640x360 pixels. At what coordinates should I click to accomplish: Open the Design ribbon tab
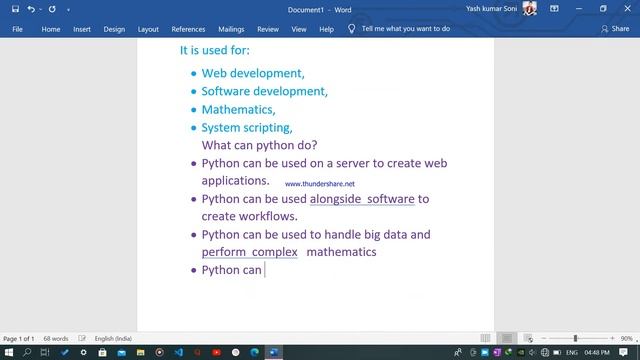point(114,29)
